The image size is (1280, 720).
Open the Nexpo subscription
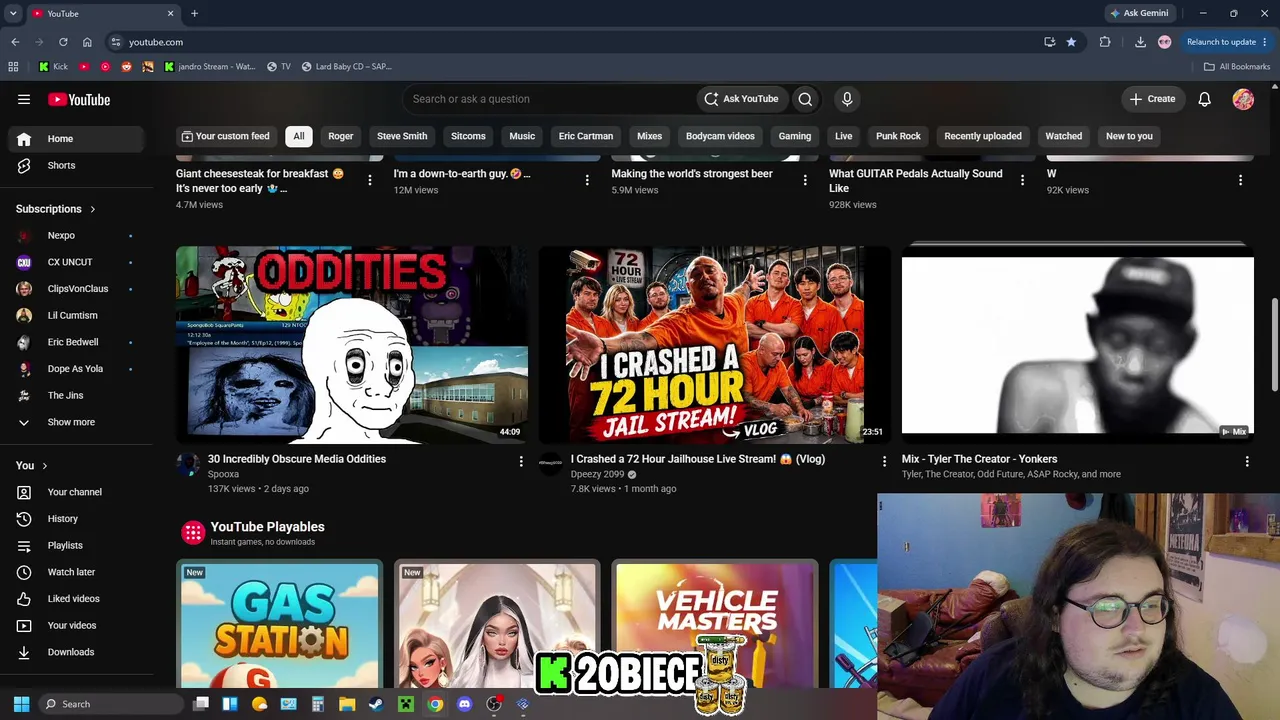76,236
